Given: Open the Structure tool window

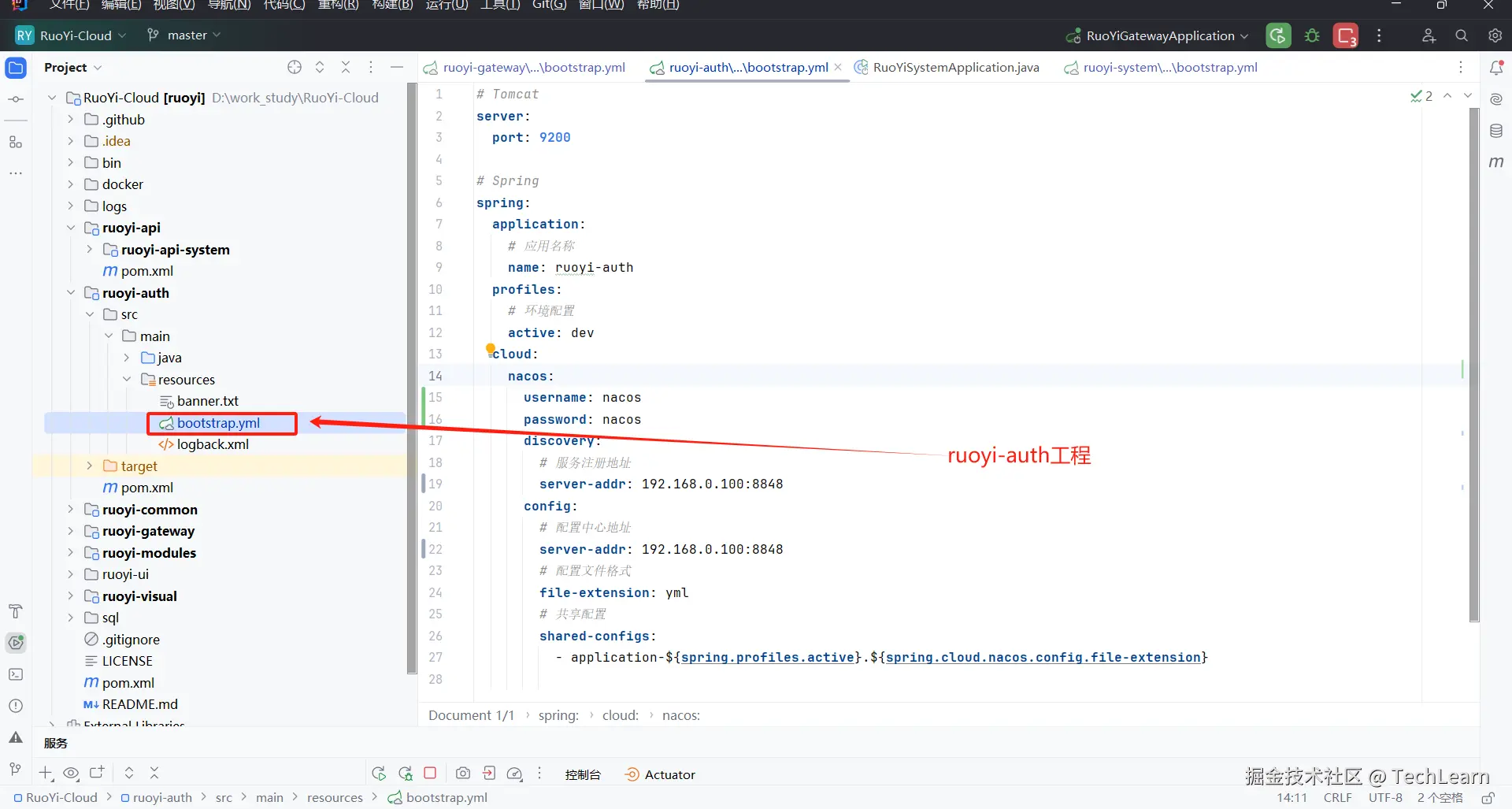Looking at the screenshot, I should 16,142.
